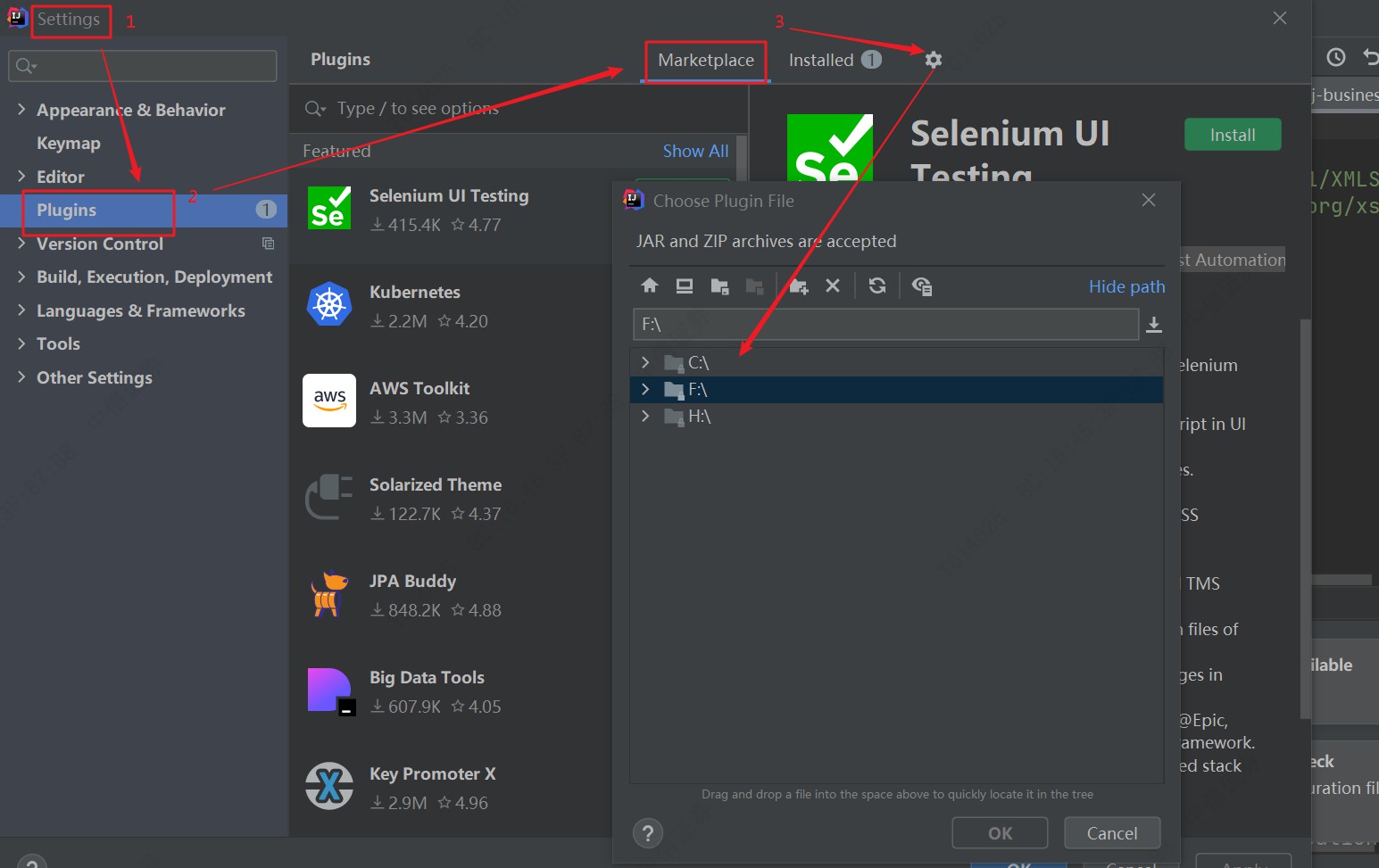This screenshot has width=1379, height=868.
Task: Expand the F:\ drive chevron
Action: [x=645, y=389]
